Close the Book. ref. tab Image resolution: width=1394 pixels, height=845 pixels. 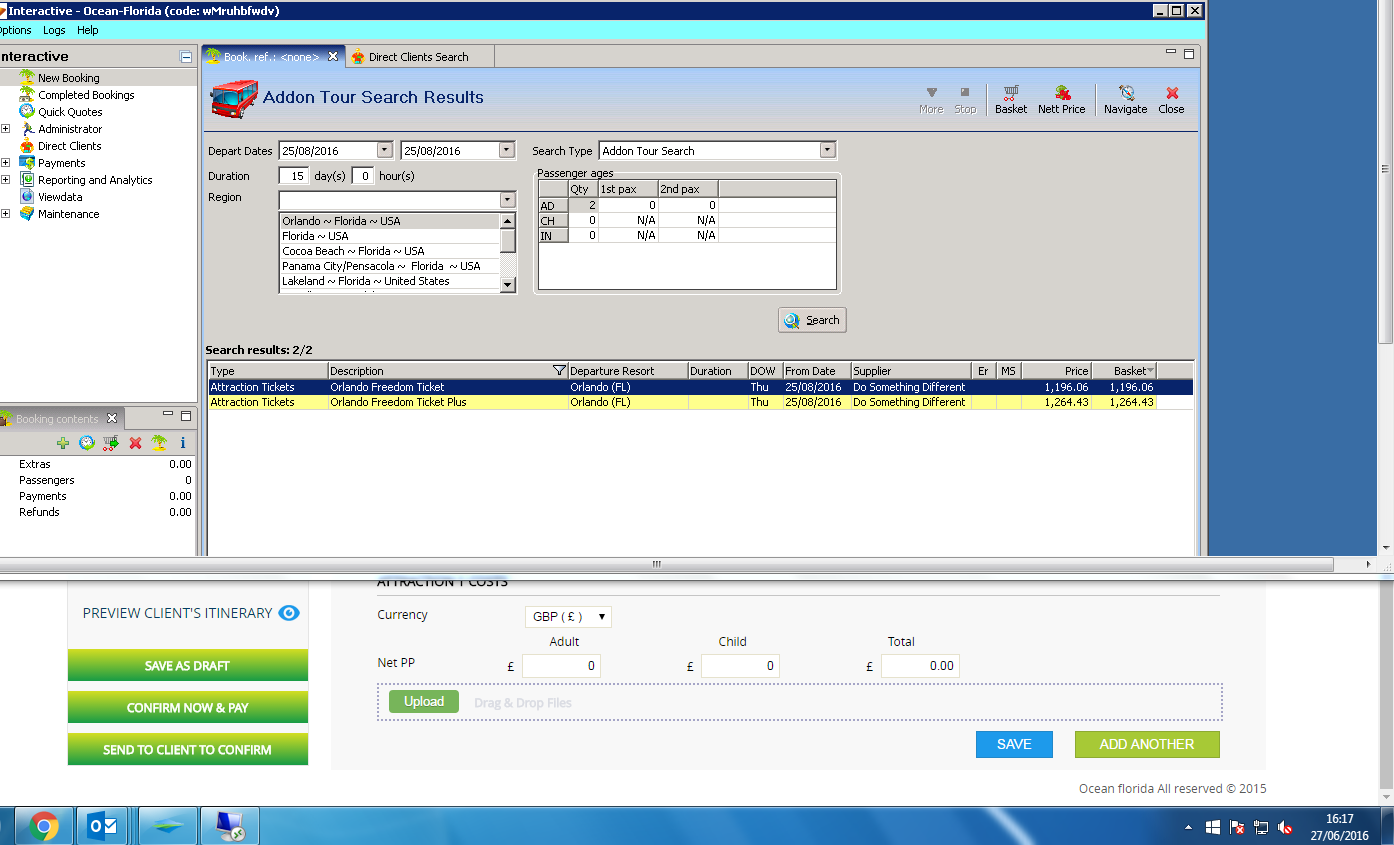[333, 57]
